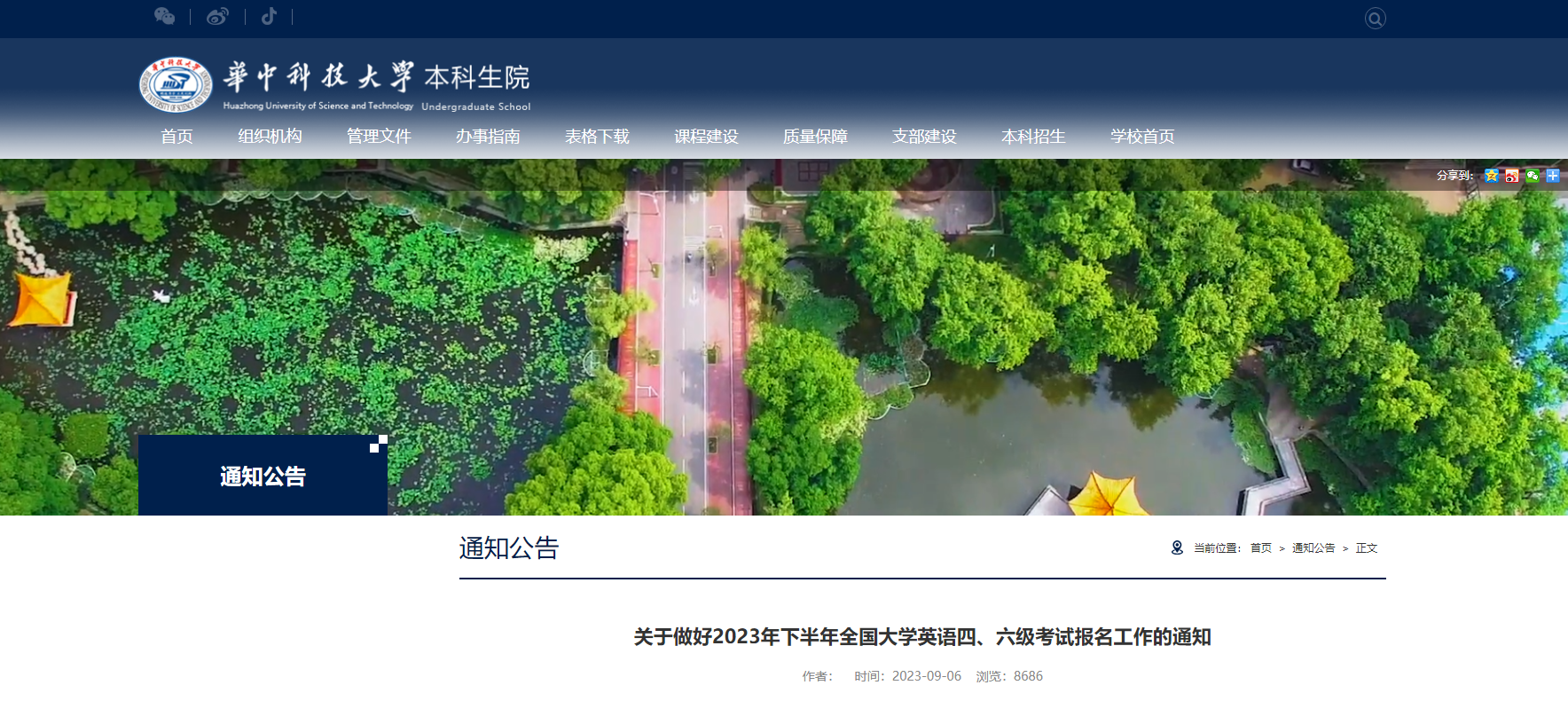Click the 分享到 label
Screen dimensions: 1568x701
pyautogui.click(x=1455, y=176)
